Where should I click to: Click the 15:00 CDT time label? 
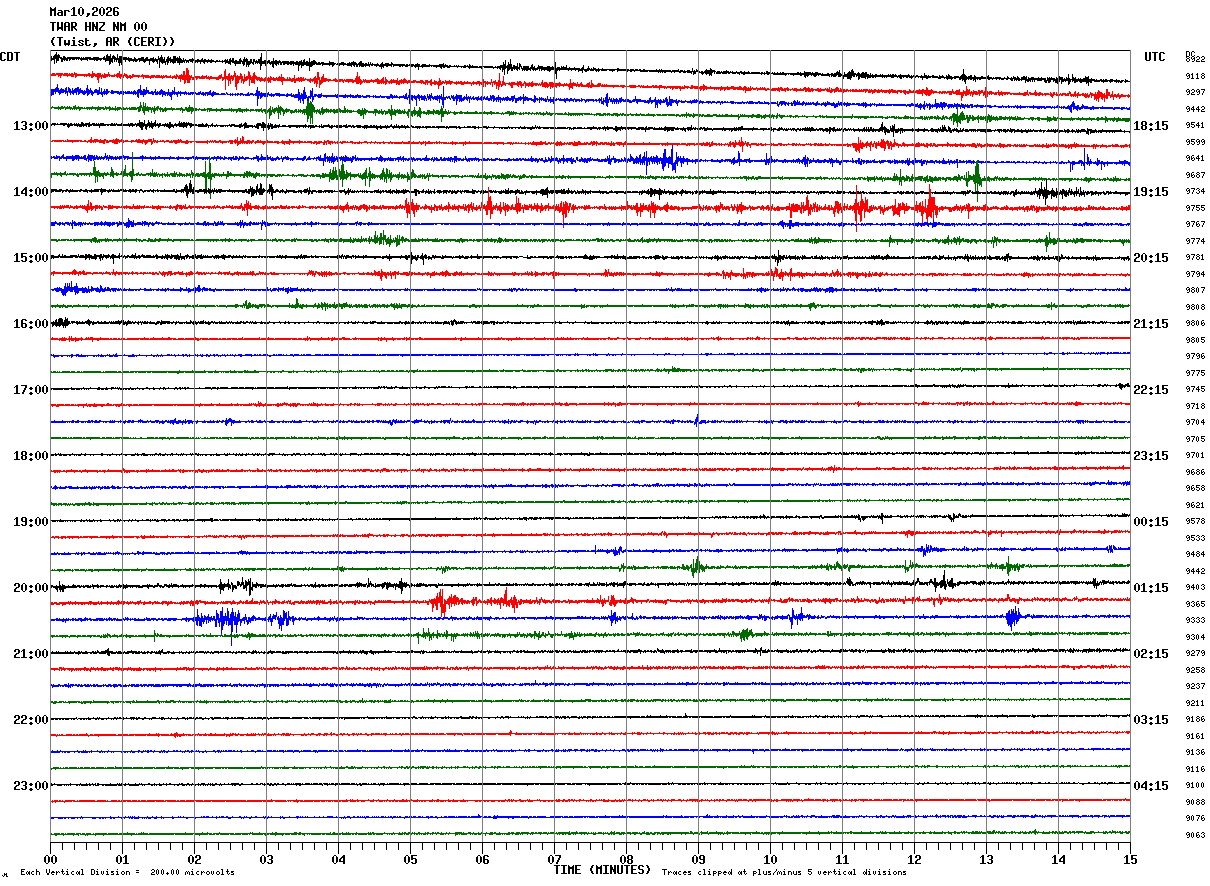pos(30,258)
